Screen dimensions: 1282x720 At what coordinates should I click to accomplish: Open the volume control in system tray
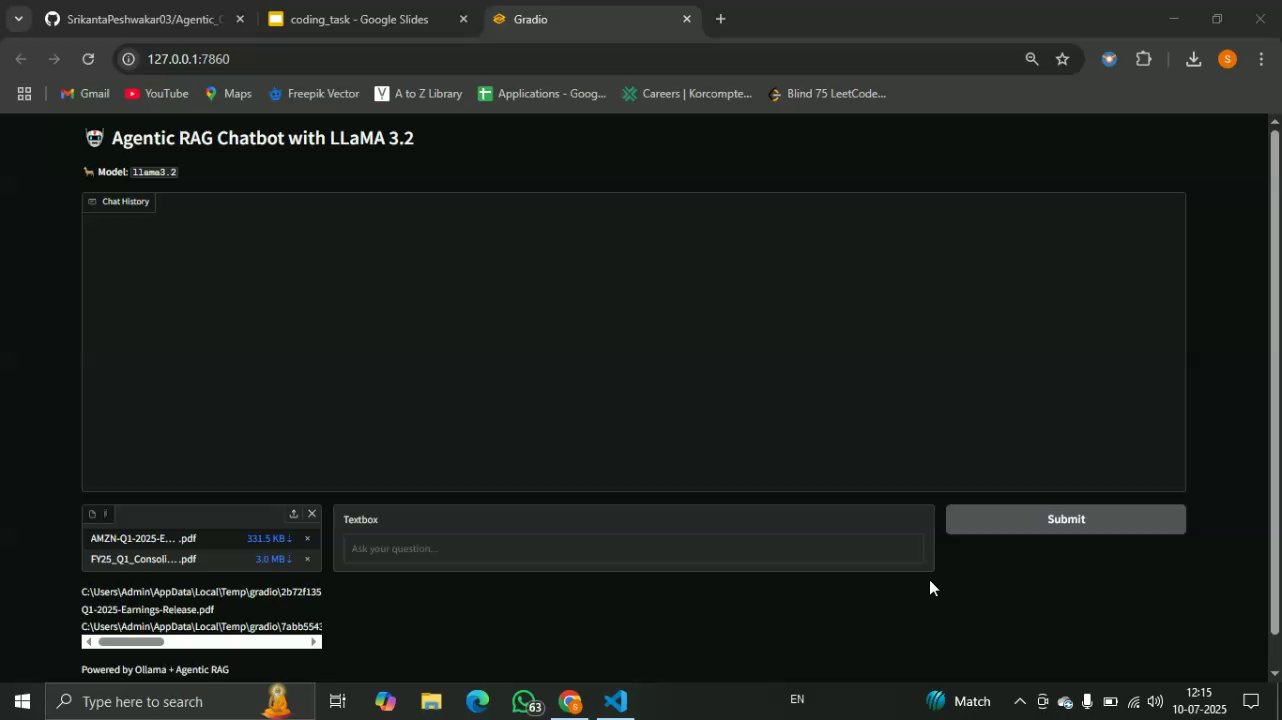pos(1155,702)
